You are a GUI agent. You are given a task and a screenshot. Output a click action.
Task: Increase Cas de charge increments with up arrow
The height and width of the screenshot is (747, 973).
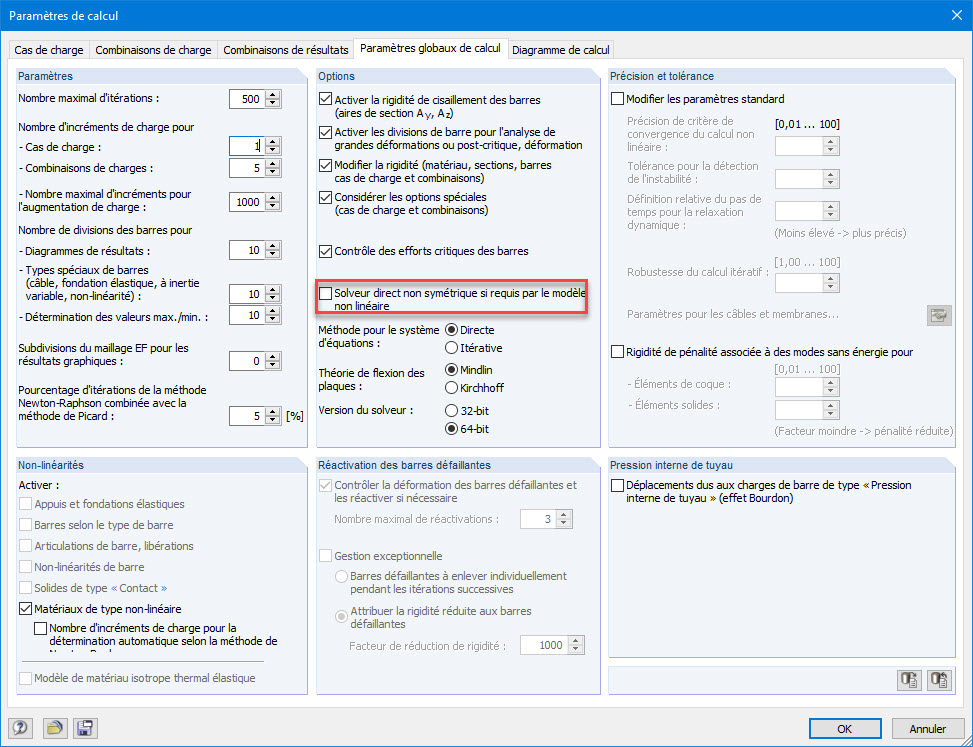(x=273, y=141)
